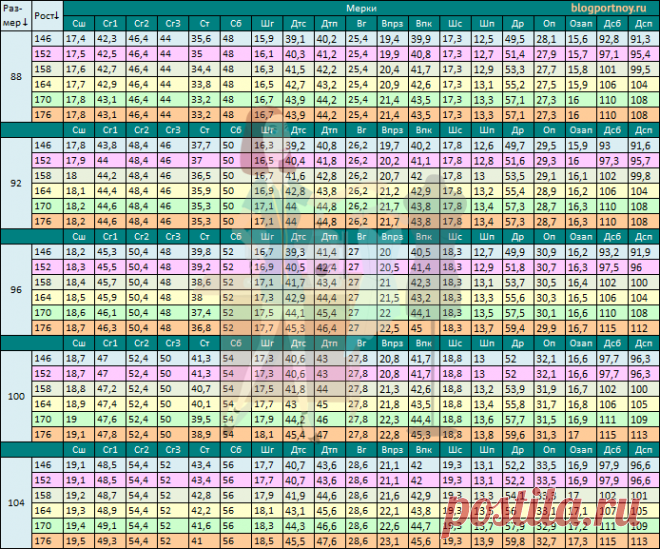
Task: Click Ст value 40,7 in size 100 row 158
Action: pyautogui.click(x=204, y=389)
